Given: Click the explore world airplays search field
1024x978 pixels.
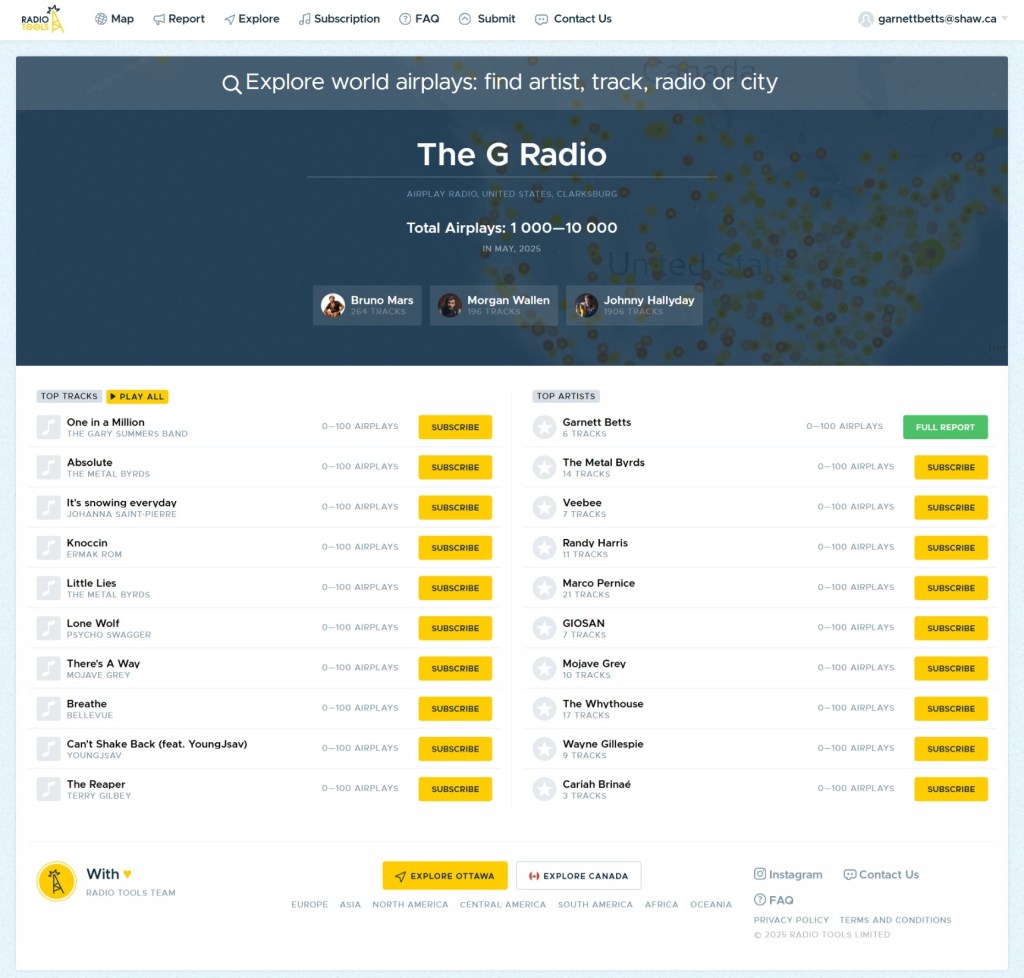Looking at the screenshot, I should 511,83.
